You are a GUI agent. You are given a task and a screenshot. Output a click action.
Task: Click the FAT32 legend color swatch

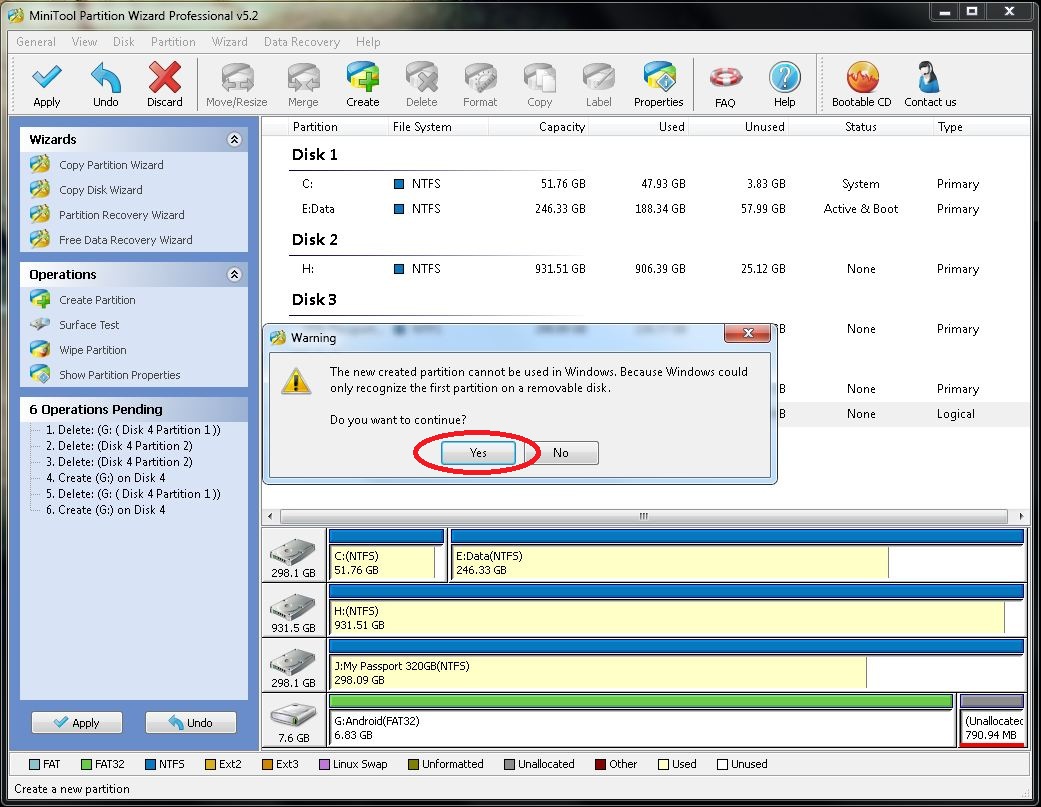coord(86,765)
